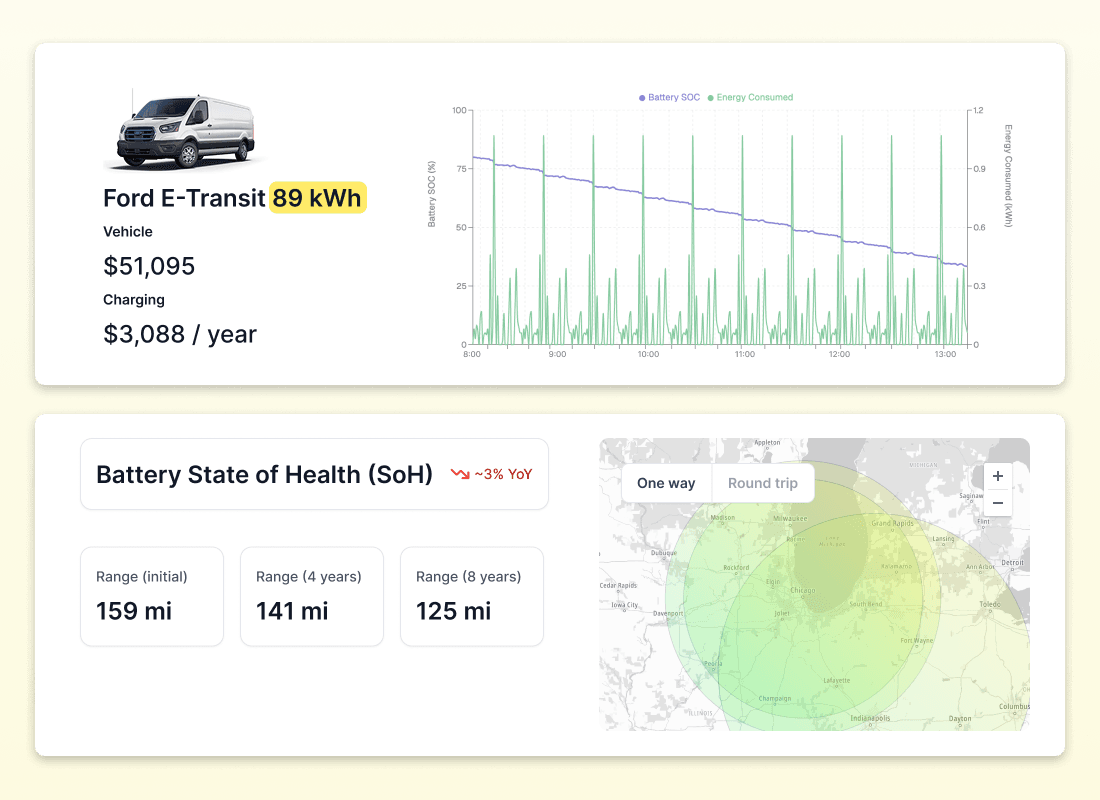Click the ~3% YoY degradation label
The width and height of the screenshot is (1100, 800).
pyautogui.click(x=504, y=474)
